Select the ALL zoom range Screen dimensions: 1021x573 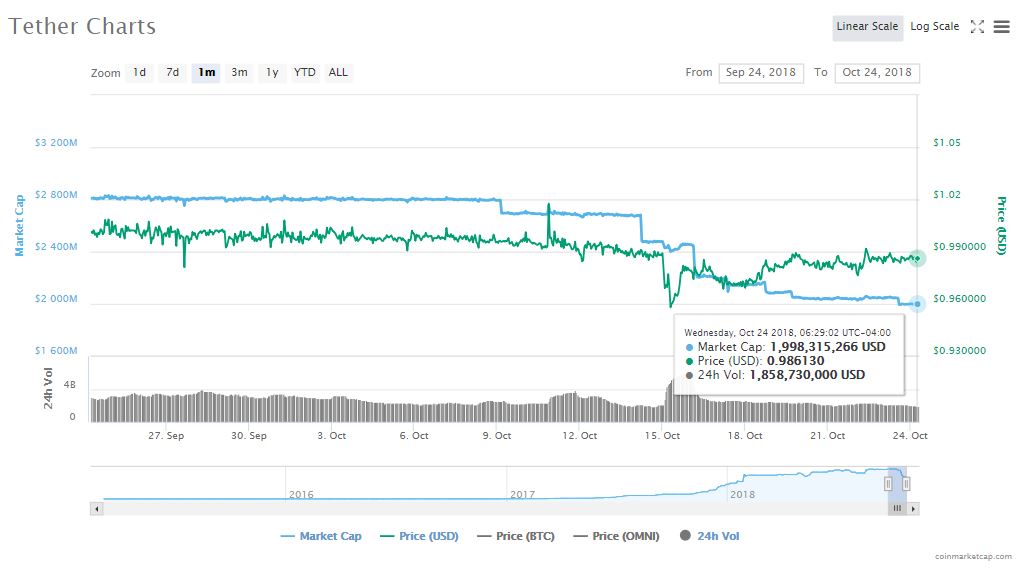tap(338, 72)
